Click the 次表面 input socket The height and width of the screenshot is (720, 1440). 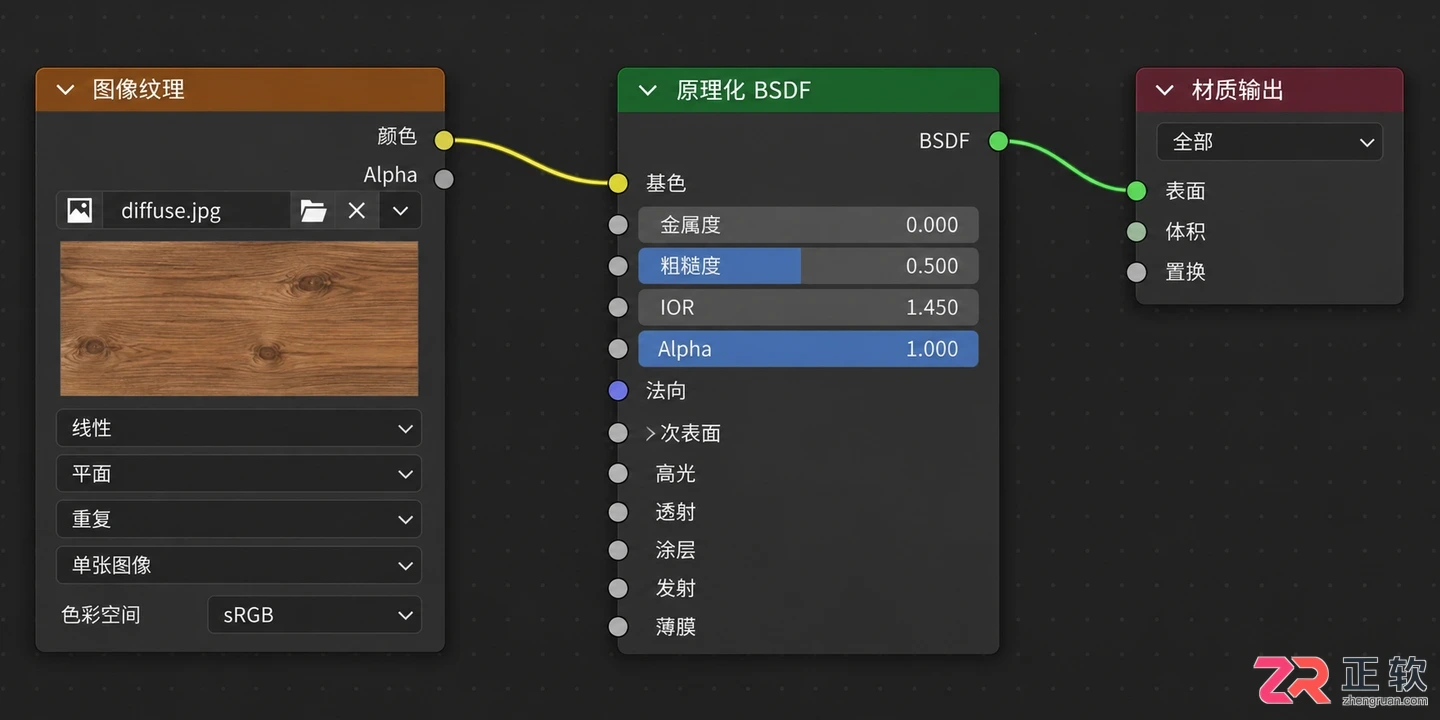(618, 433)
